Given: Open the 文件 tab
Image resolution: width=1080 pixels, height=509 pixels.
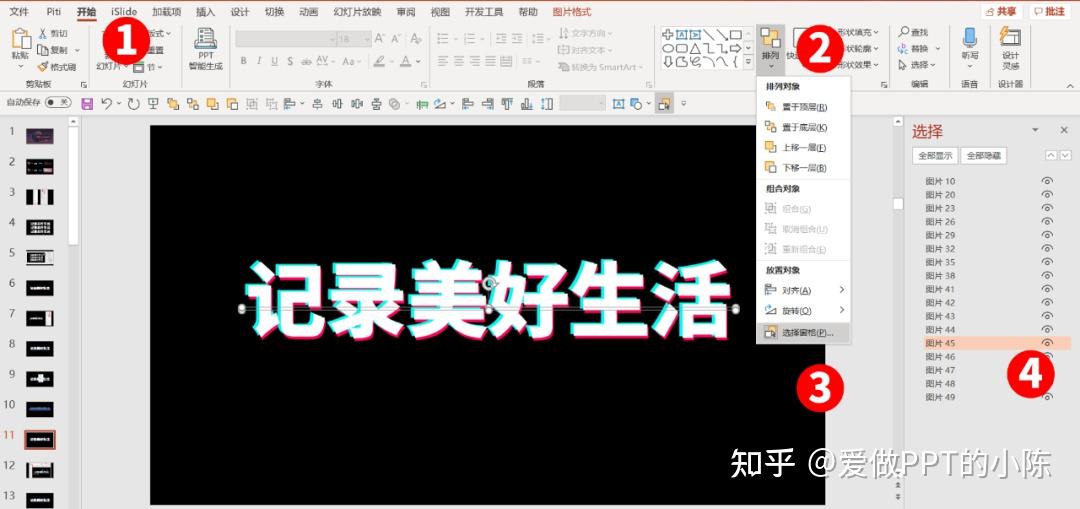Looking at the screenshot, I should [x=19, y=12].
